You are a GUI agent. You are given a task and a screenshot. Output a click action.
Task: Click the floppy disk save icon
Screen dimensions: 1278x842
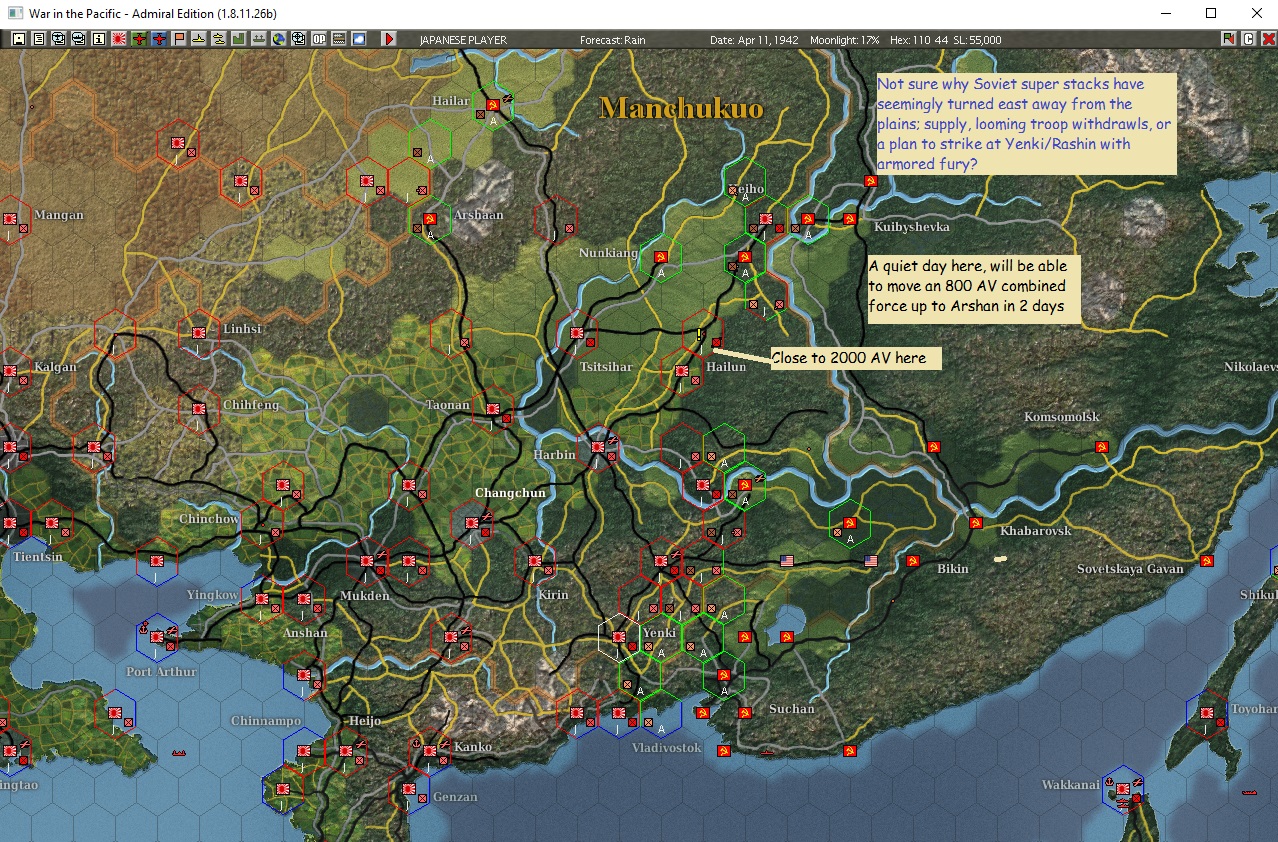(19, 39)
